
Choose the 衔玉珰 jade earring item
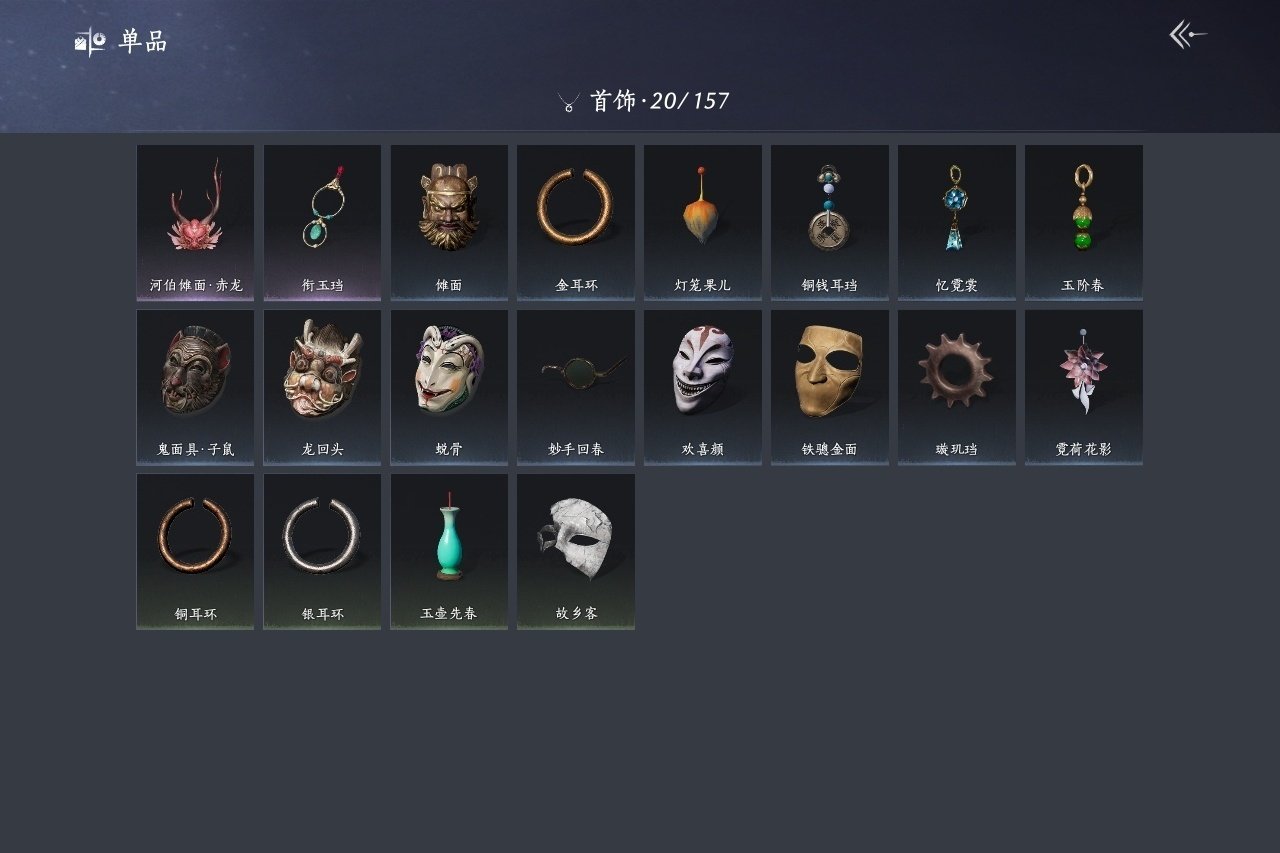pyautogui.click(x=322, y=222)
